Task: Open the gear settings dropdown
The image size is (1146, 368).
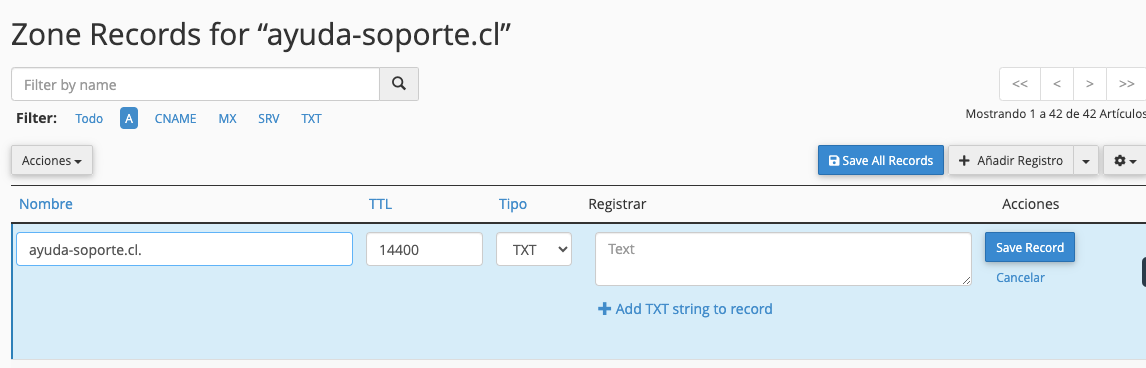Action: (x=1125, y=161)
